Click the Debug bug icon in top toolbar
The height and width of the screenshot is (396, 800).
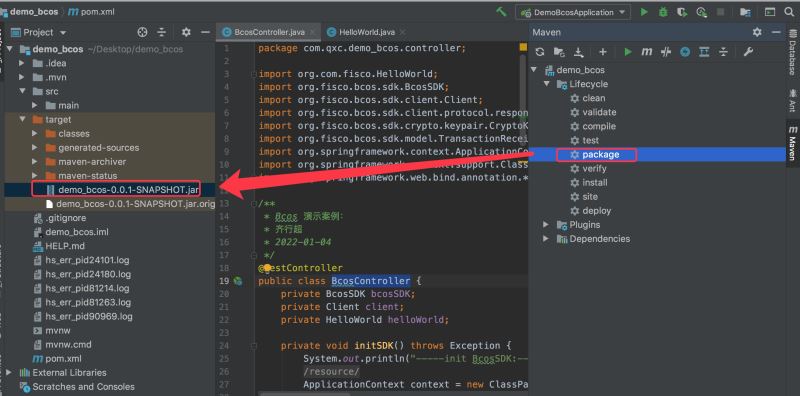(663, 12)
